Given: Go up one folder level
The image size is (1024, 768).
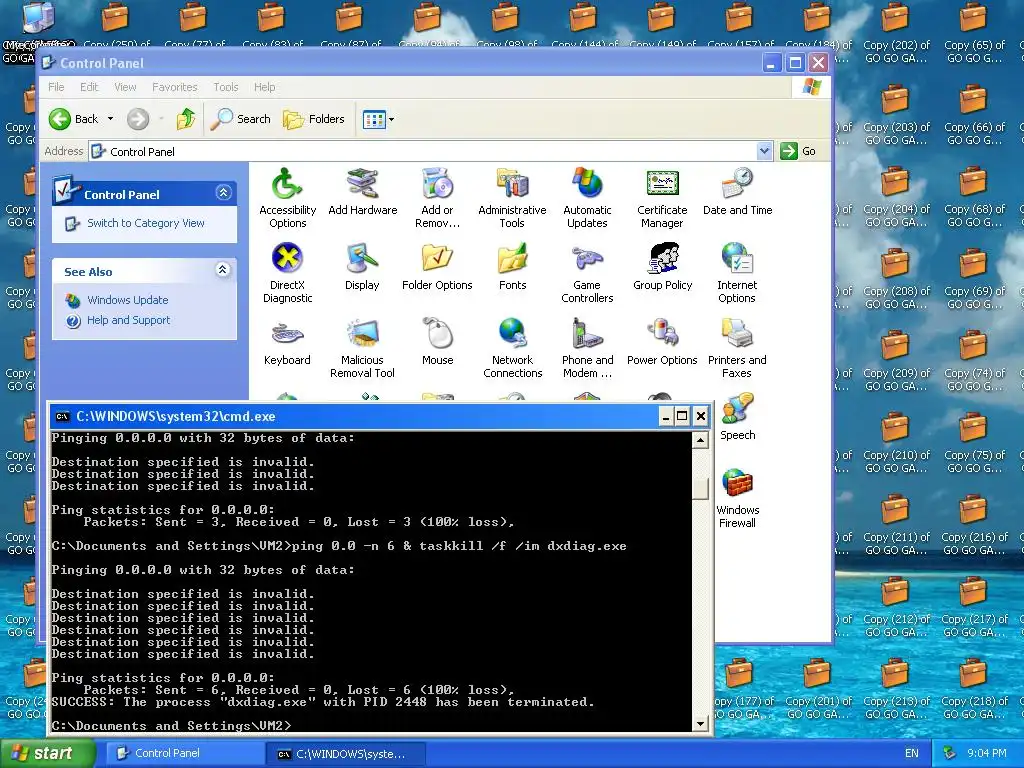Looking at the screenshot, I should [186, 119].
